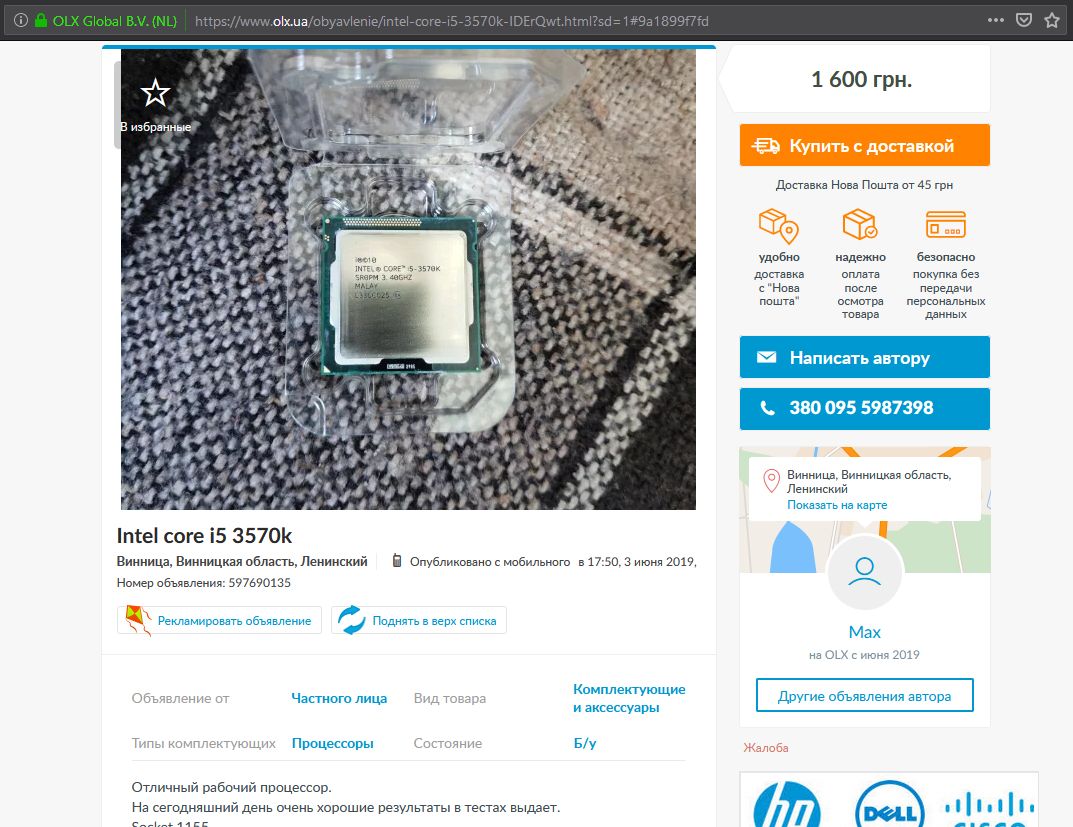Open 'Комплектующие и аксессуары' category link
Viewport: 1073px width, 827px height.
point(629,698)
